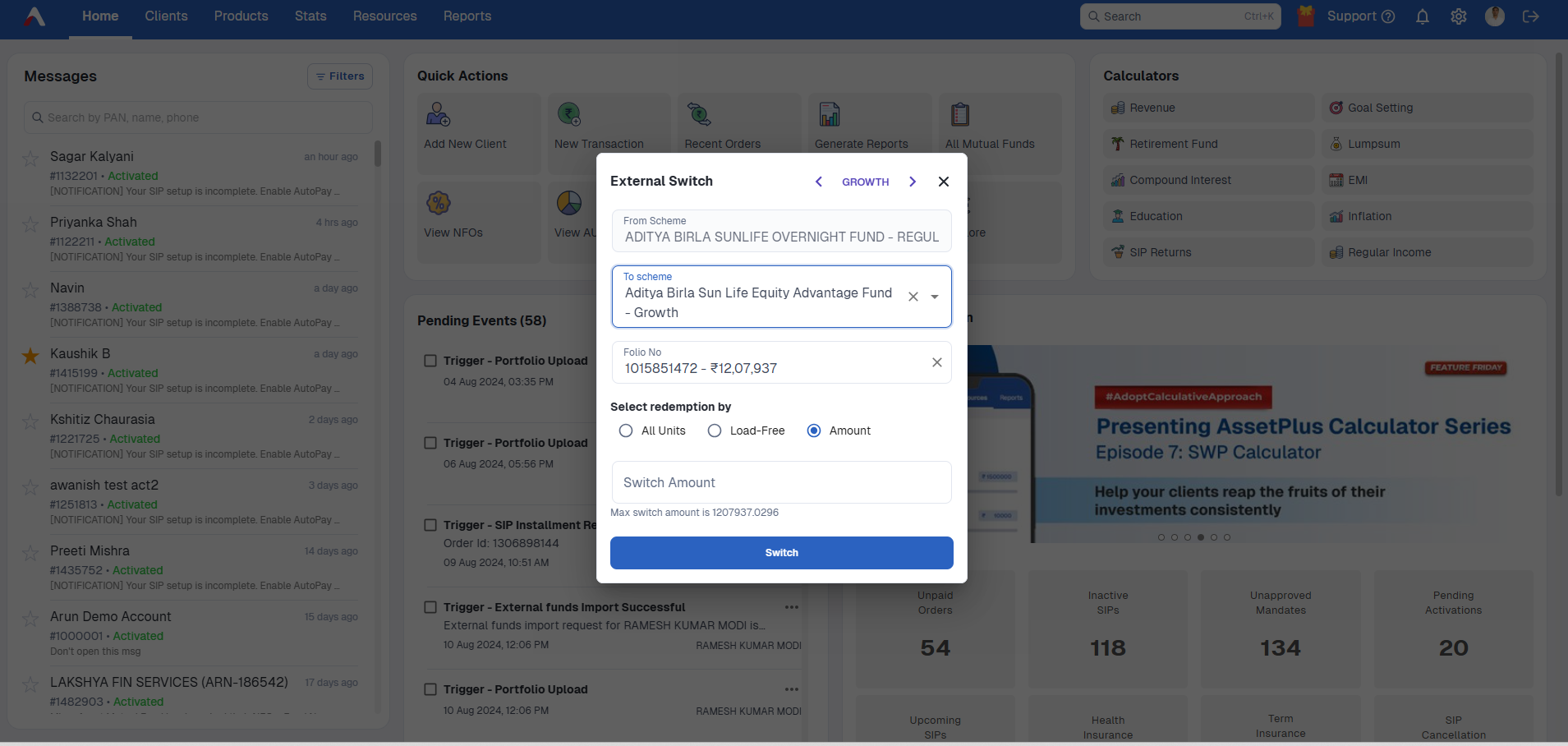Select Amount redemption option
Viewport: 1568px width, 746px height.
click(x=814, y=431)
